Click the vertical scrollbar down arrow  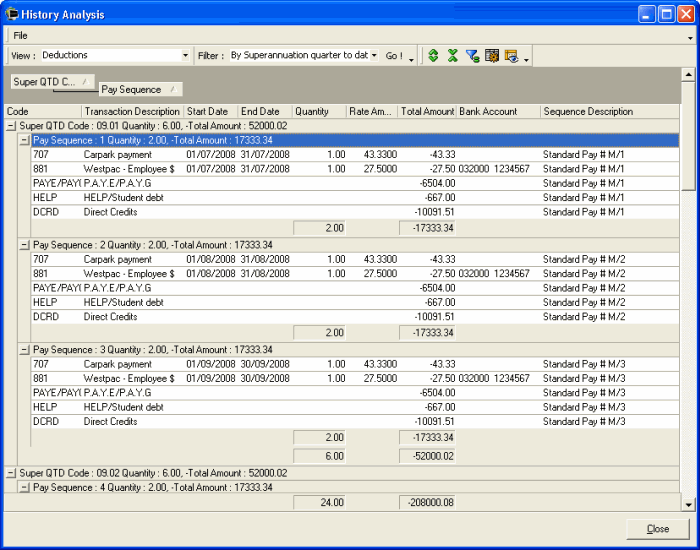(687, 504)
